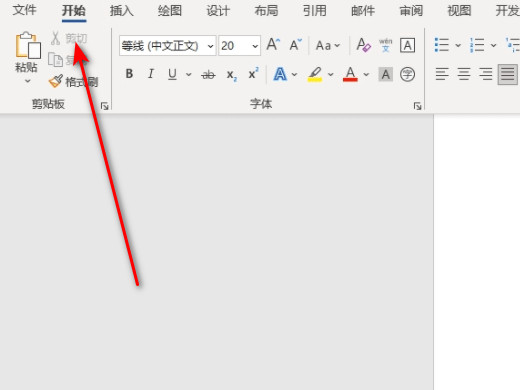Switch to the 邮件 Mailings tab
Viewport: 520px width, 390px height.
click(363, 11)
